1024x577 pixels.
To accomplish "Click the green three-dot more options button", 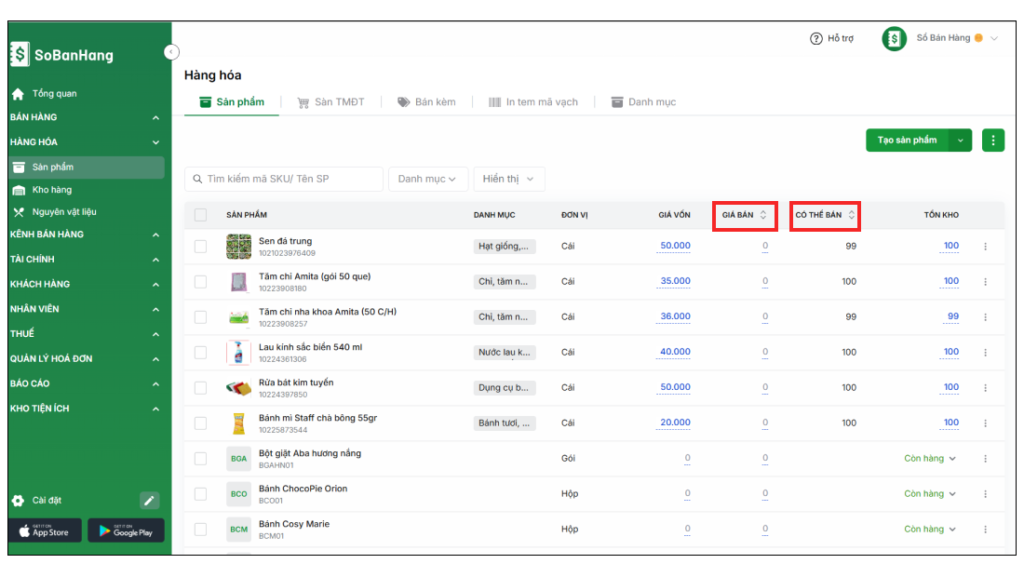I will point(992,140).
